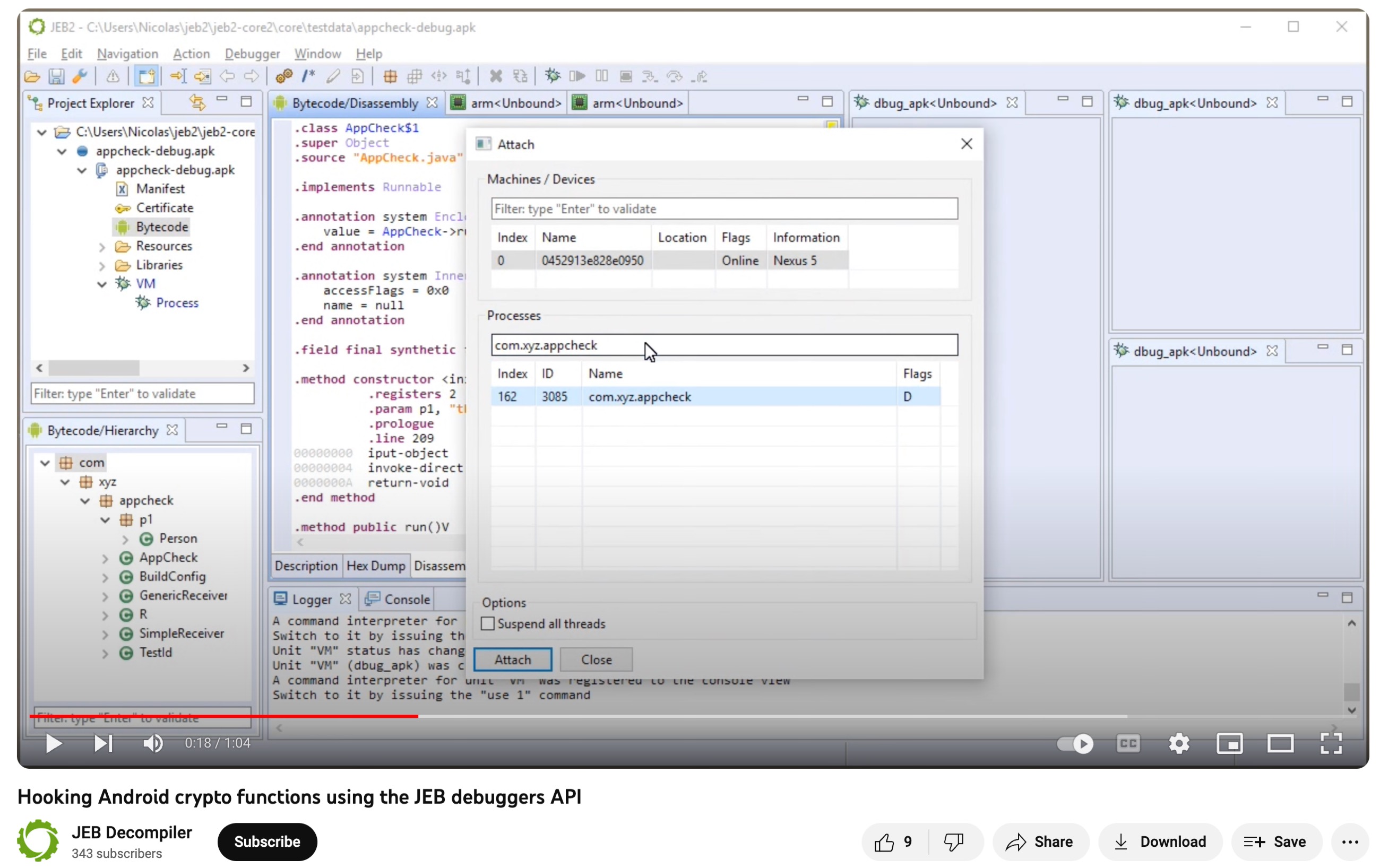
Task: Navigate forward with the right arrow icon
Action: point(251,76)
